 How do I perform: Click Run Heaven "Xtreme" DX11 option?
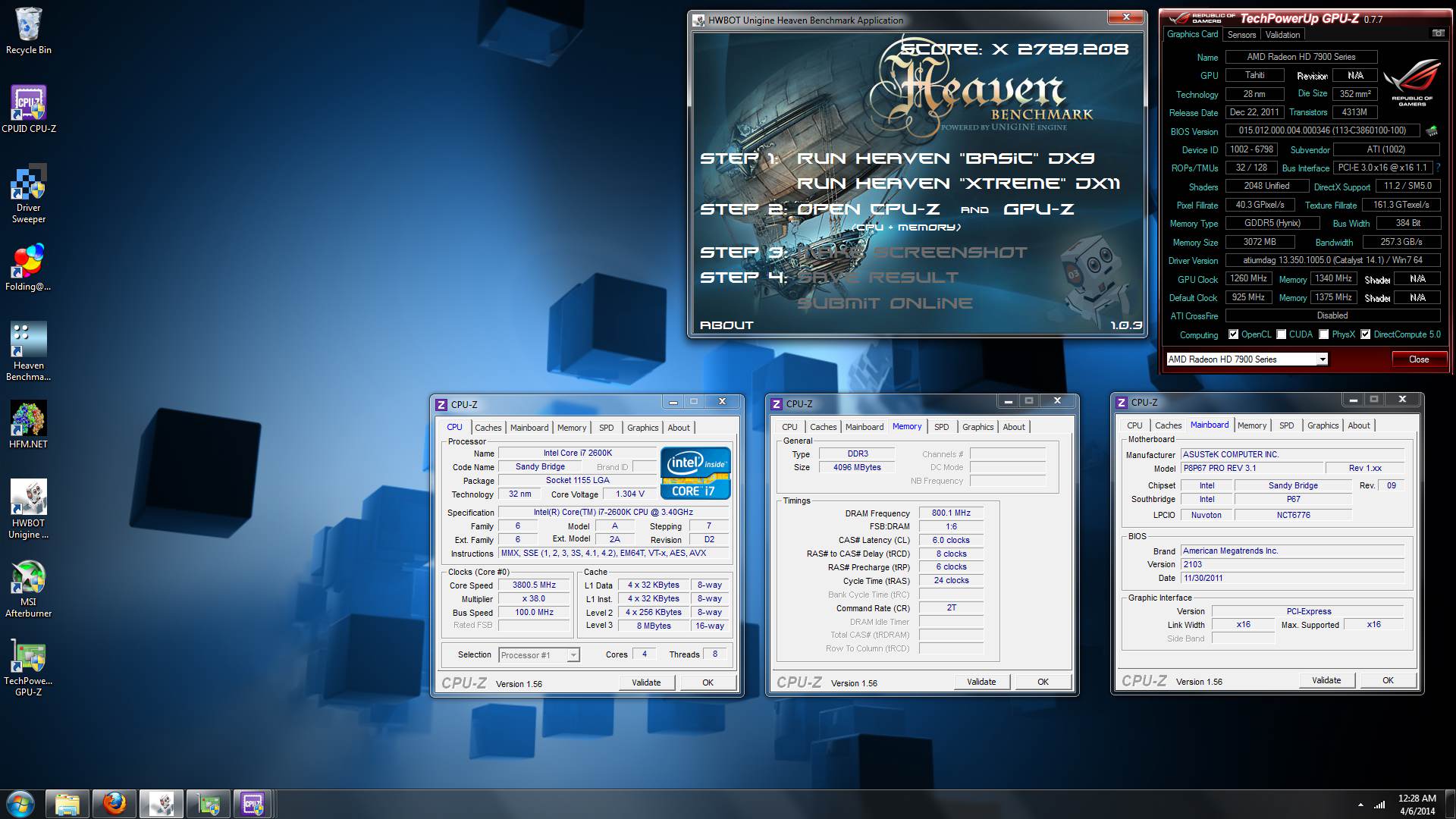tap(959, 184)
